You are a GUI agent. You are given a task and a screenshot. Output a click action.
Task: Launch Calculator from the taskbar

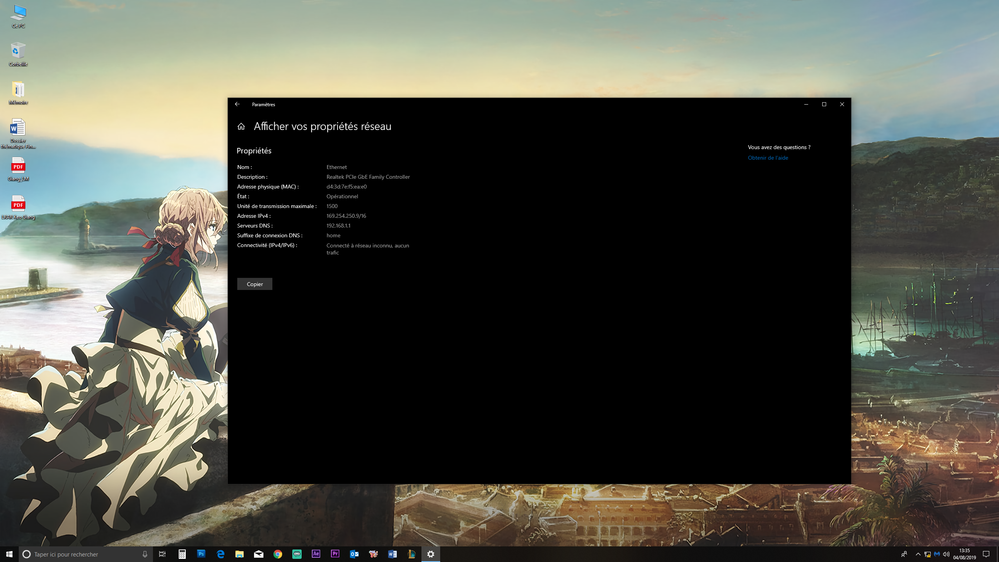point(182,554)
